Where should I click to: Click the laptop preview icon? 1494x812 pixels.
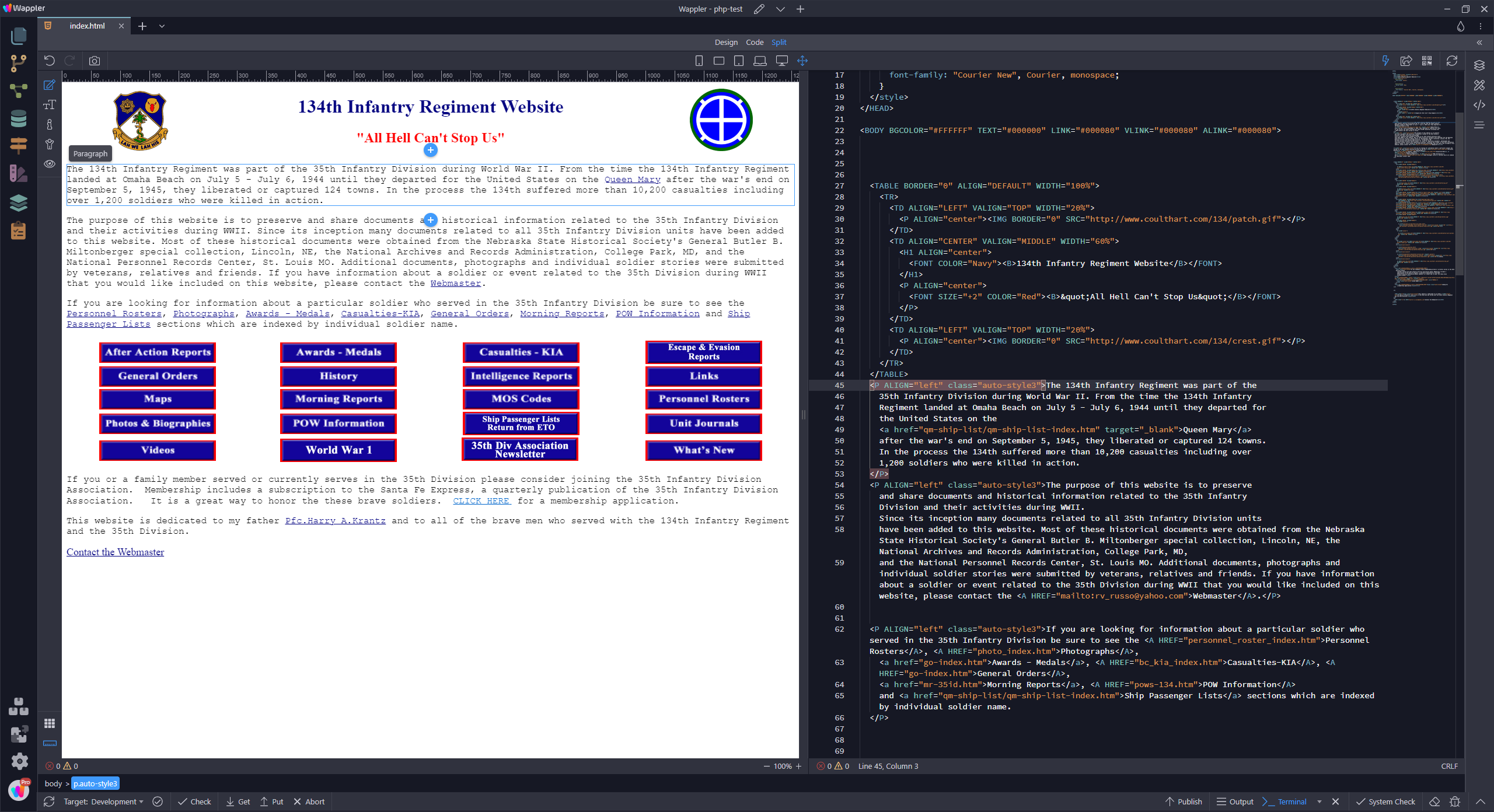(x=760, y=60)
